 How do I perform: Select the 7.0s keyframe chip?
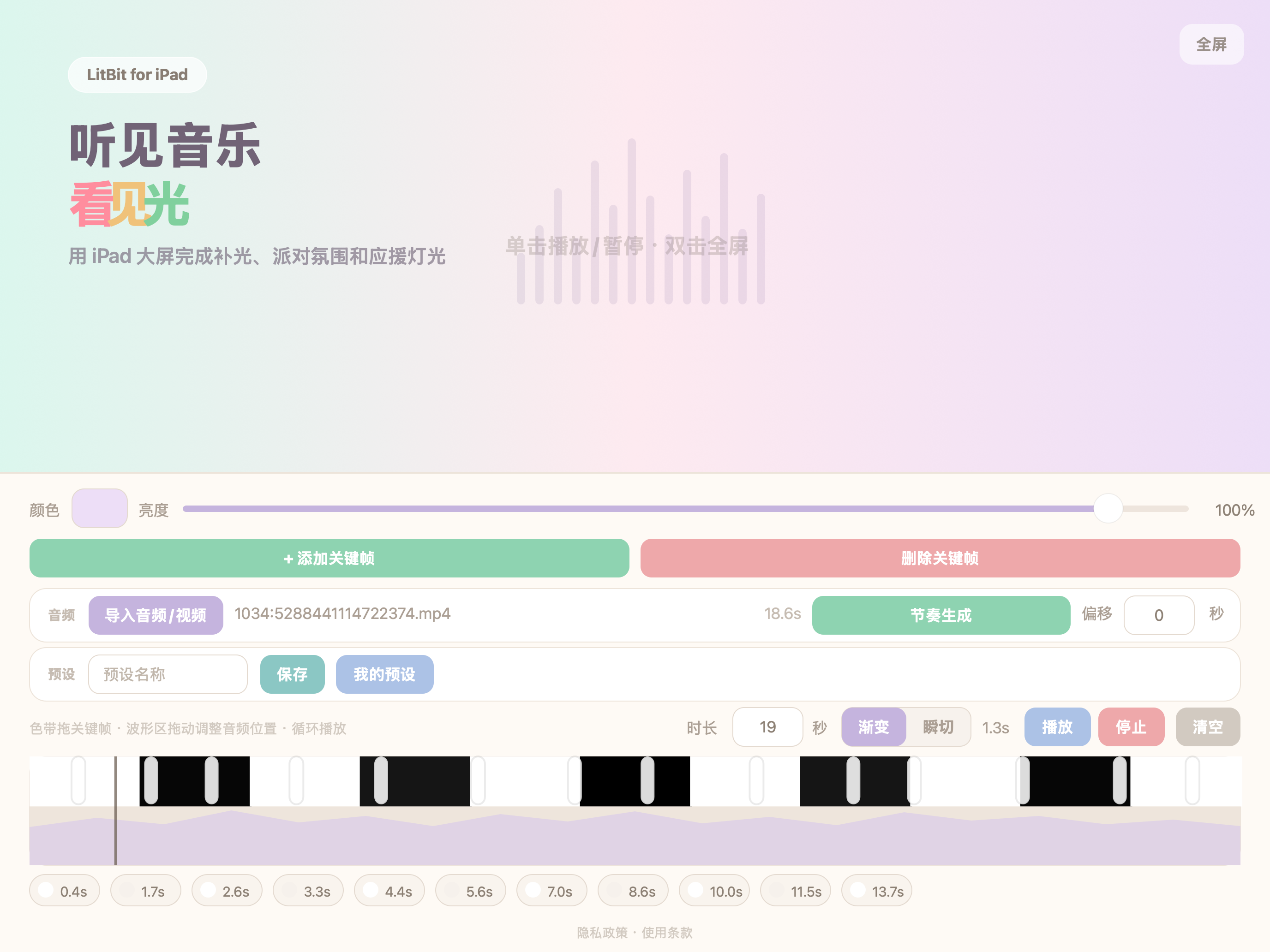[552, 891]
